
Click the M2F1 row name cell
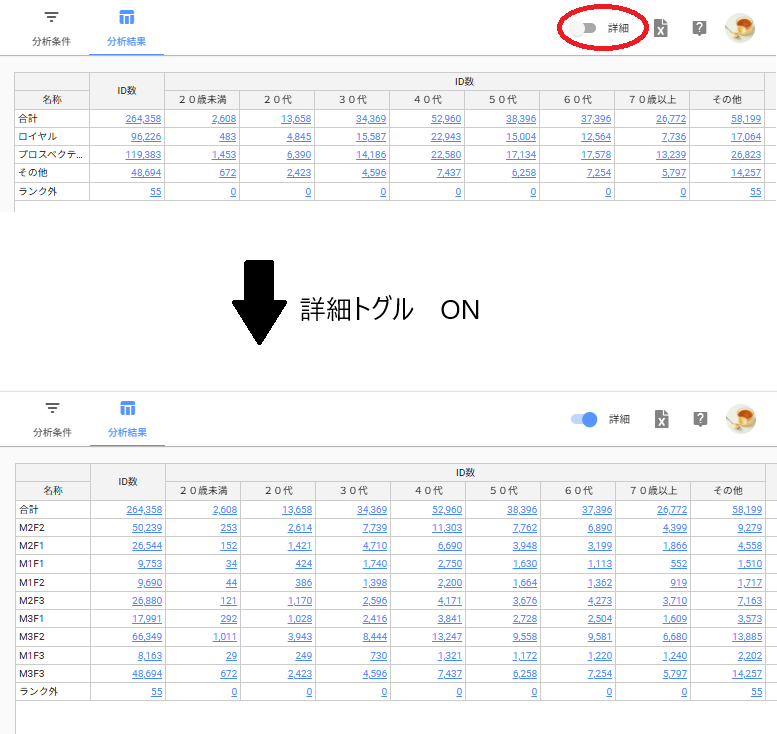point(52,546)
